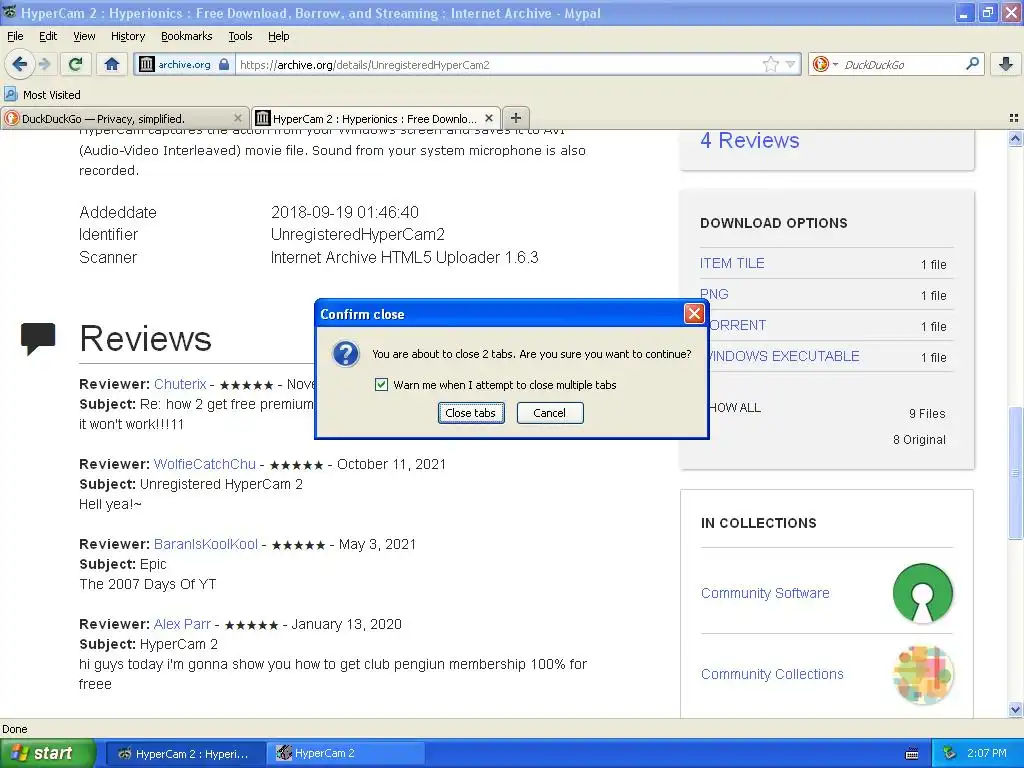Open the Windows start button
Screen dimensions: 1024x768
tap(48, 753)
